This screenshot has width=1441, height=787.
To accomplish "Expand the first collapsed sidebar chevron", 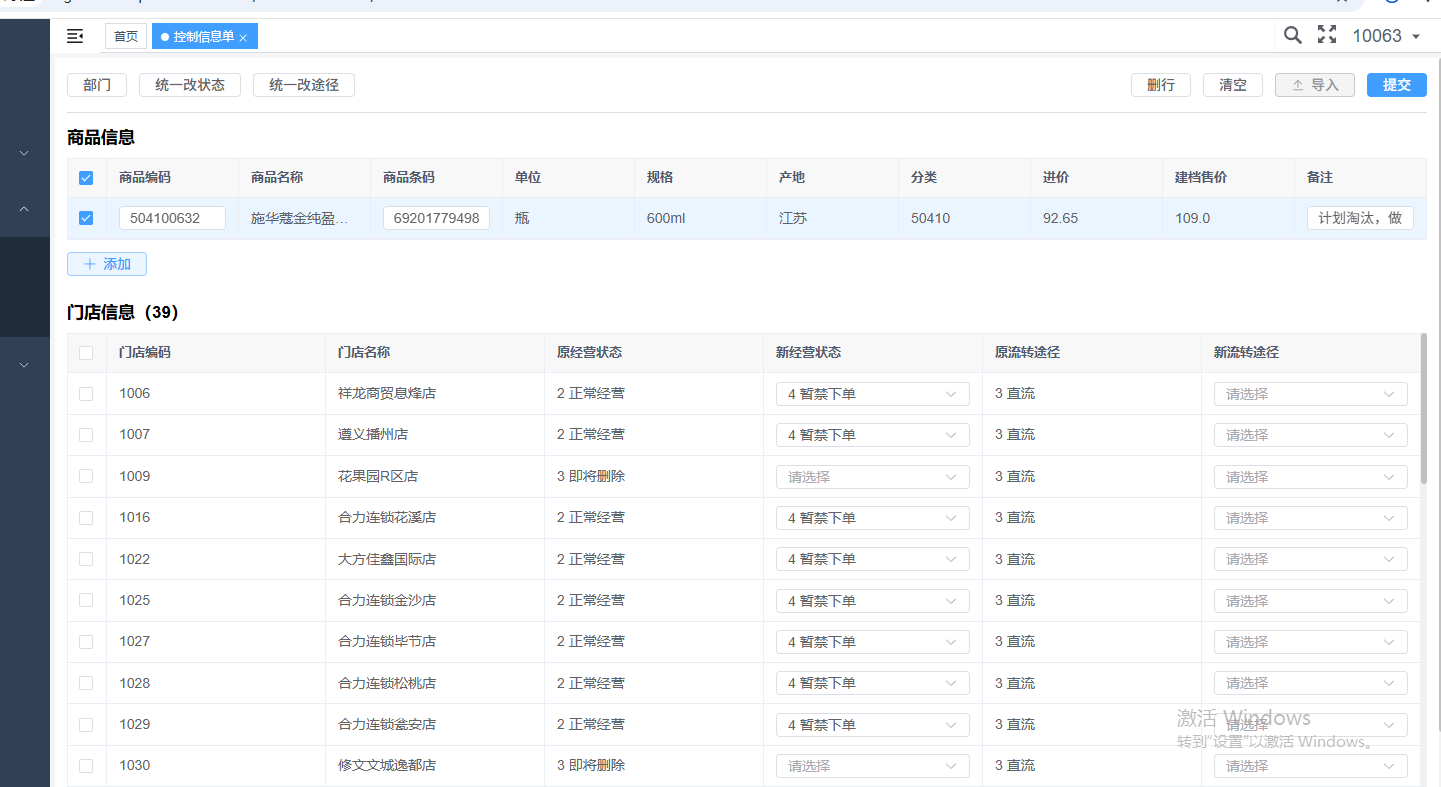I will [x=25, y=153].
